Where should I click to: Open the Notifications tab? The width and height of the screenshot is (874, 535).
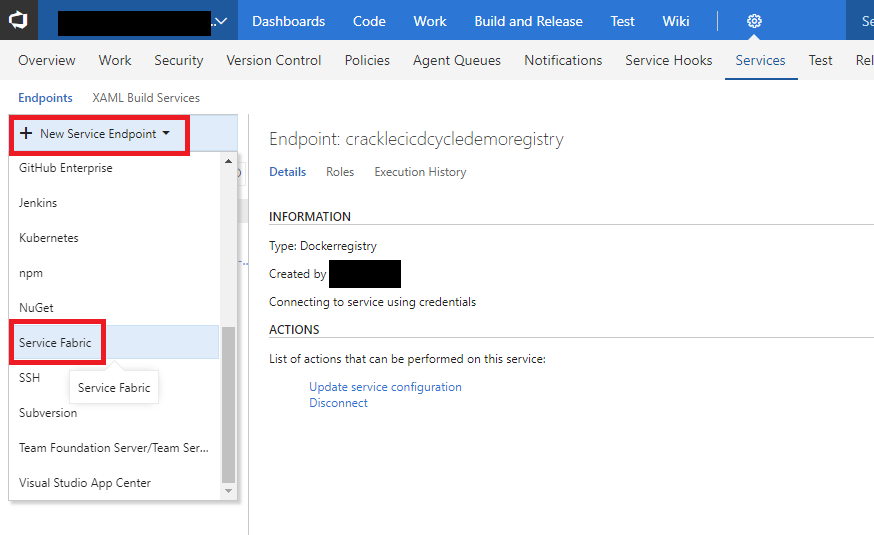[x=563, y=60]
